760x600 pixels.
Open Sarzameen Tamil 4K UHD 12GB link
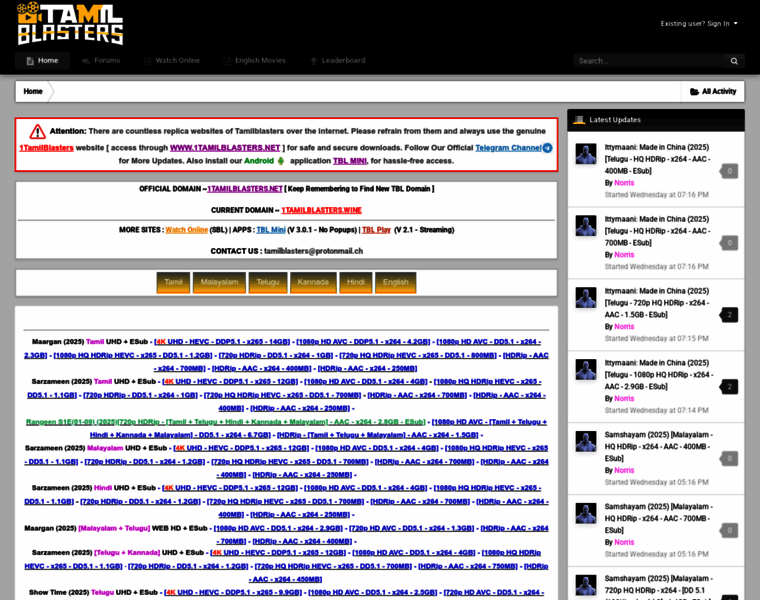[x=230, y=381]
